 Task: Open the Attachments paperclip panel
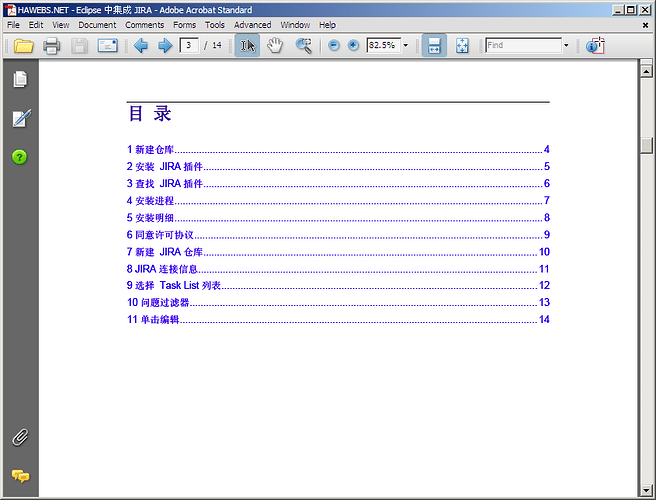point(19,437)
